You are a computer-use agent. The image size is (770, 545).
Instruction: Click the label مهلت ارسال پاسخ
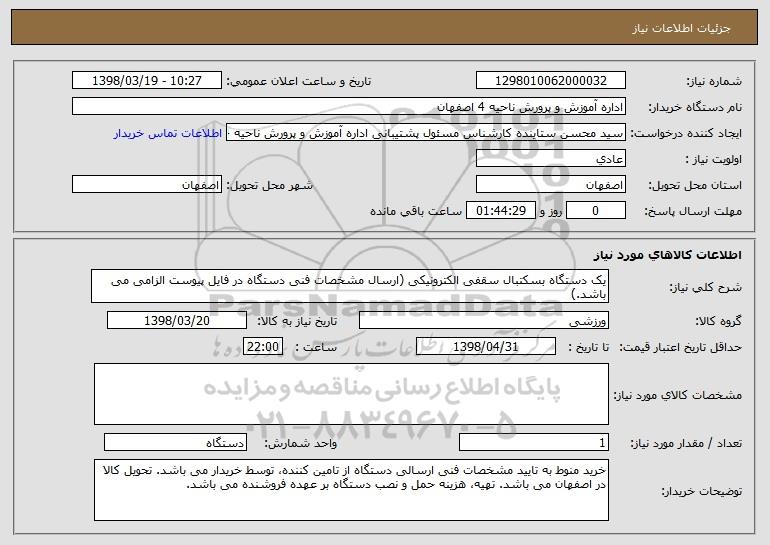693,212
